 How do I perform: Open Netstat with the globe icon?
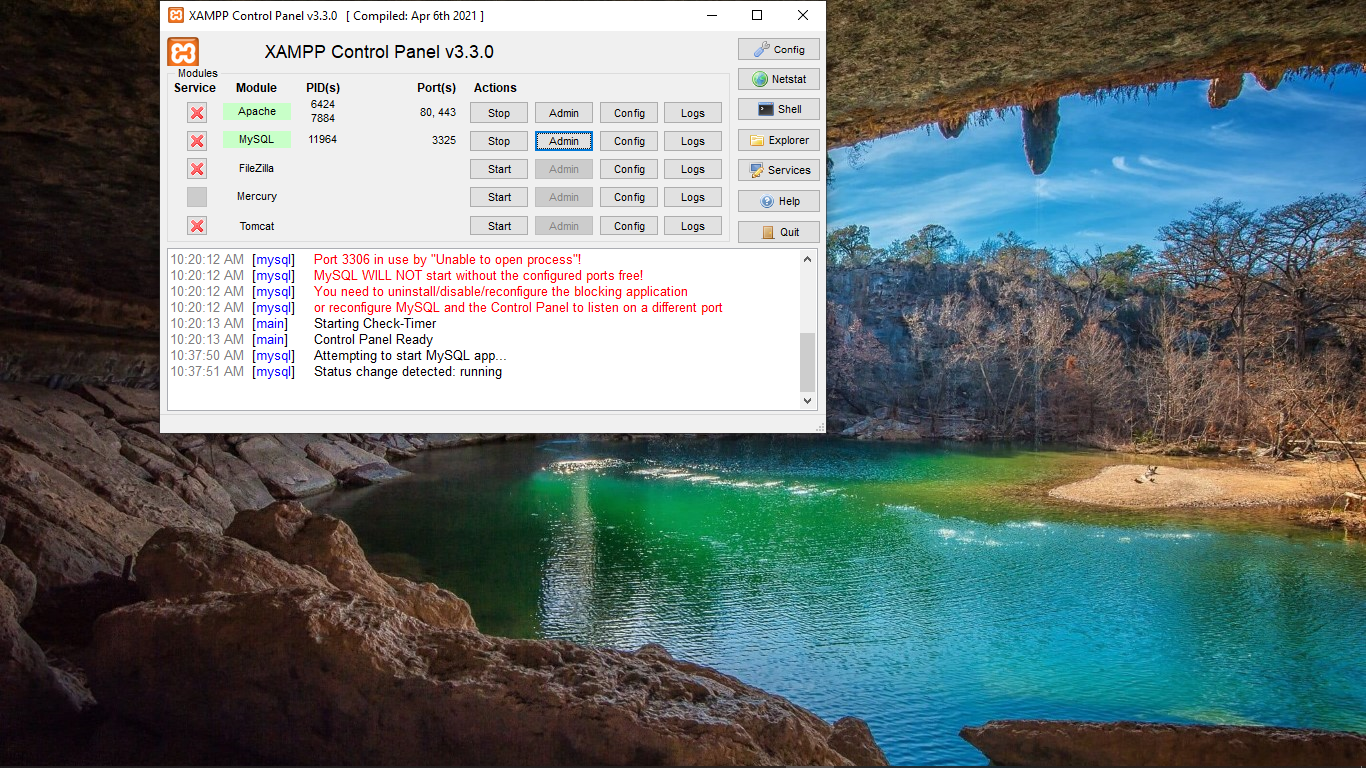pyautogui.click(x=779, y=79)
